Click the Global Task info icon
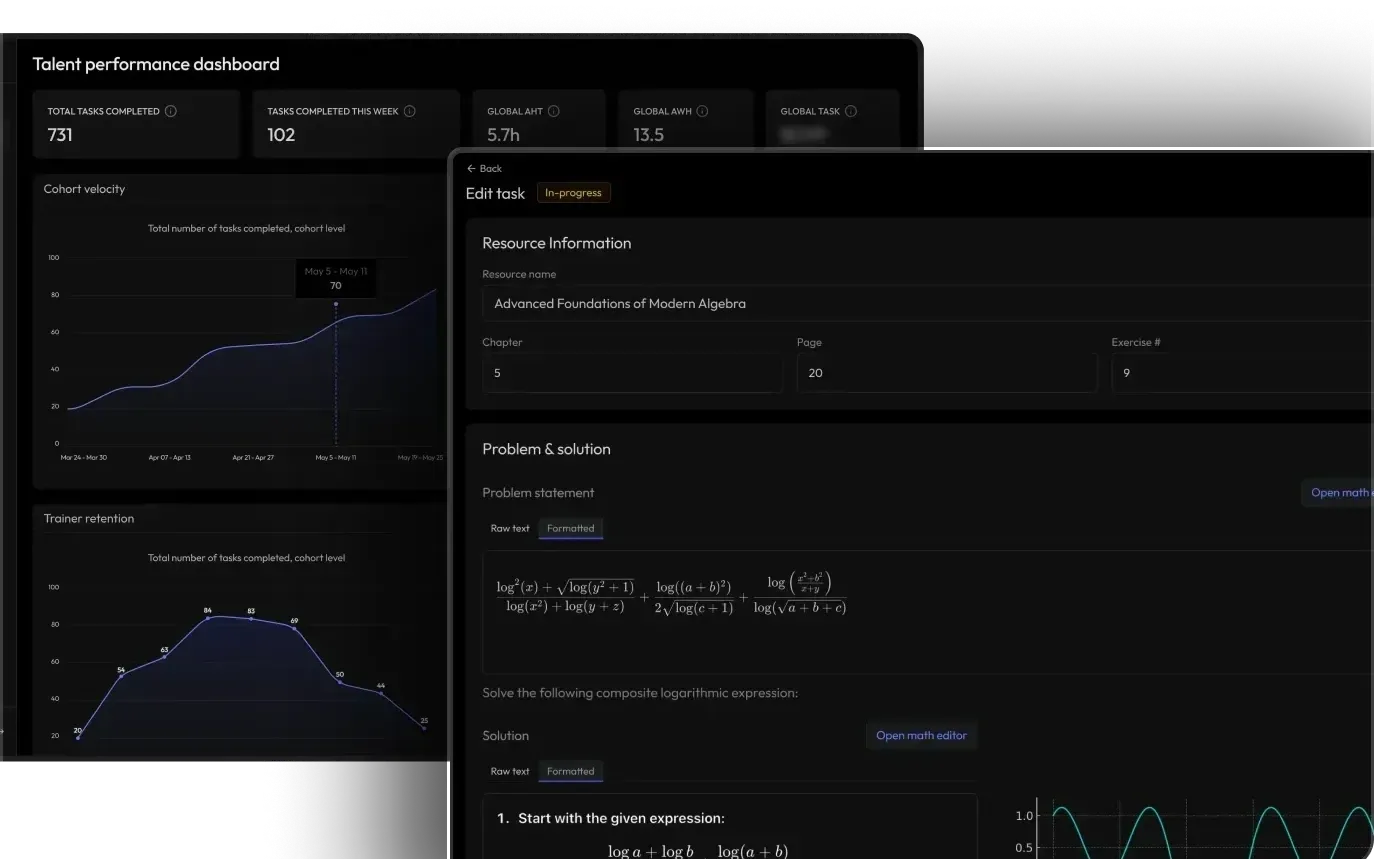Image resolution: width=1374 pixels, height=859 pixels. [x=849, y=111]
